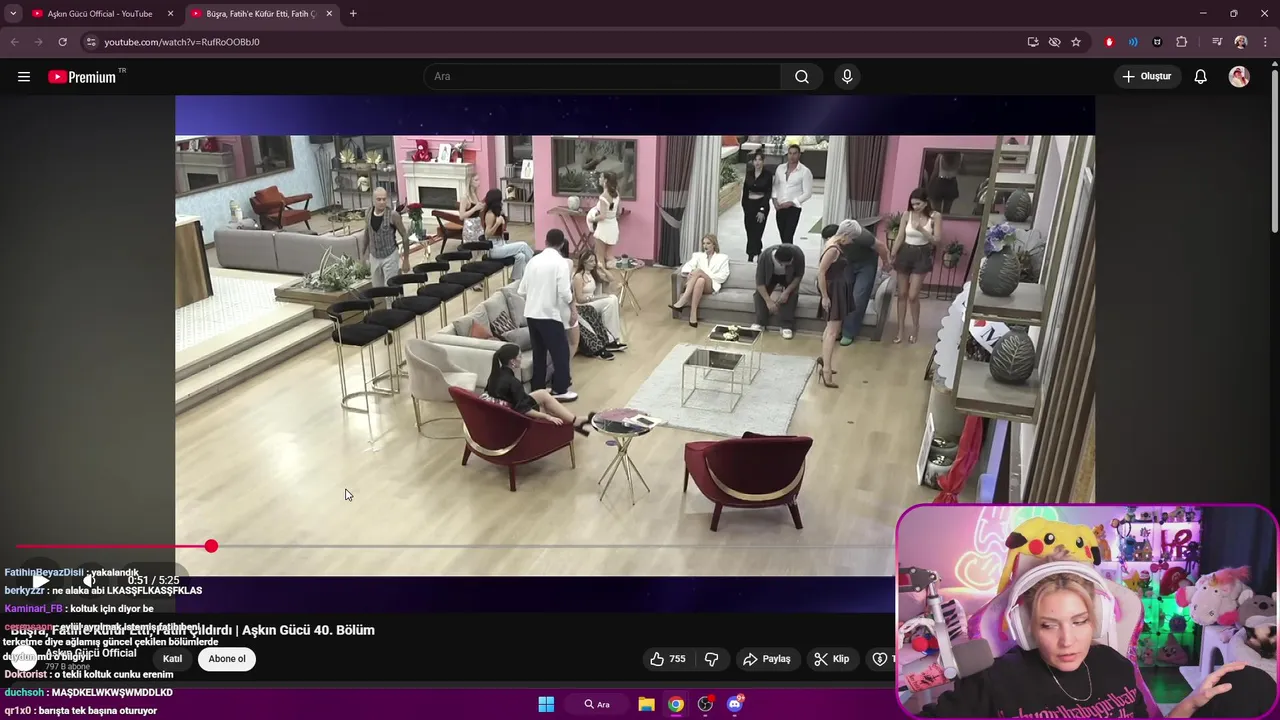
Task: Open the YouTube hamburger guide menu
Action: [24, 77]
